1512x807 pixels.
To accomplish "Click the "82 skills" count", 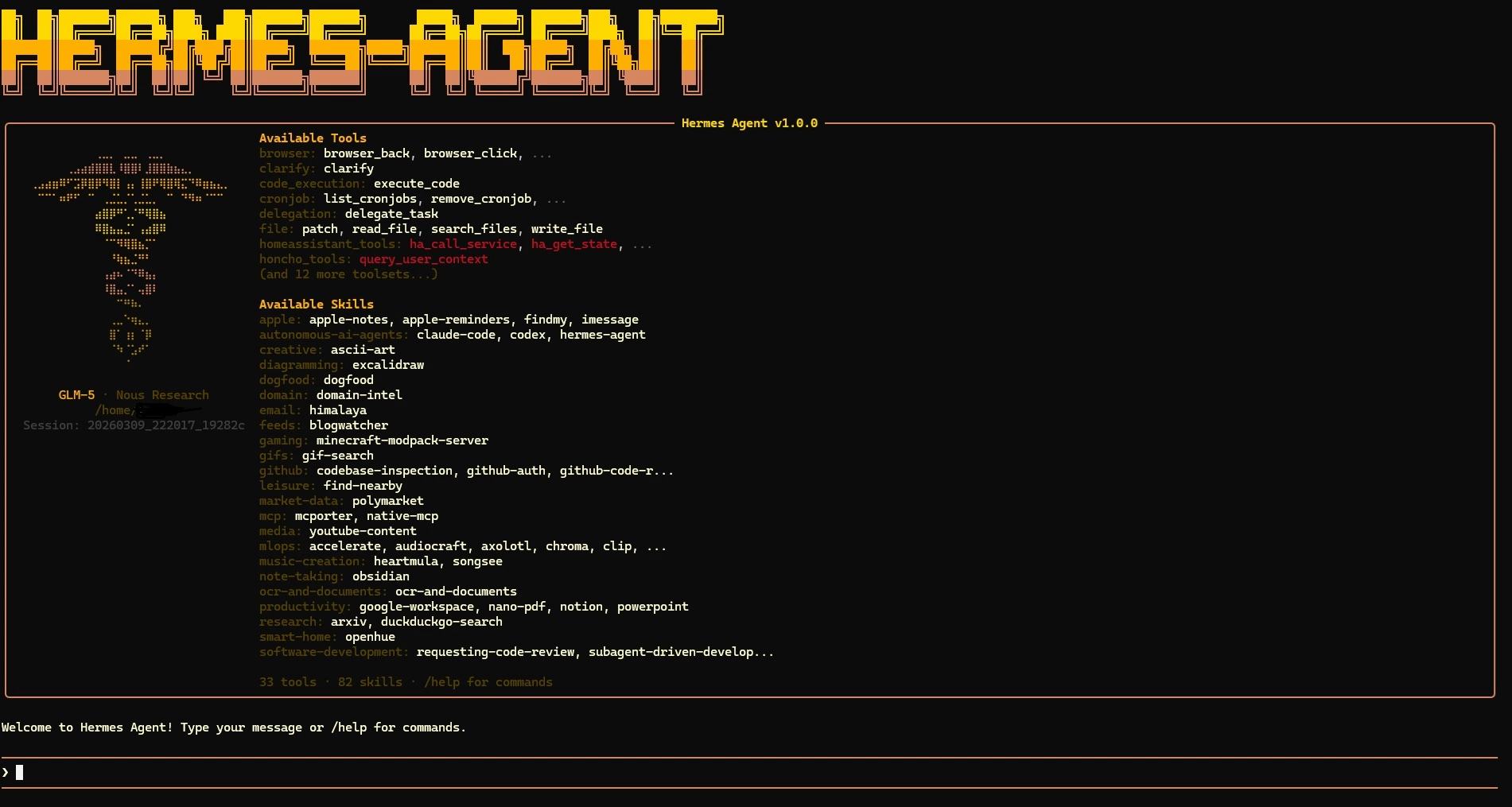I will click(x=370, y=682).
